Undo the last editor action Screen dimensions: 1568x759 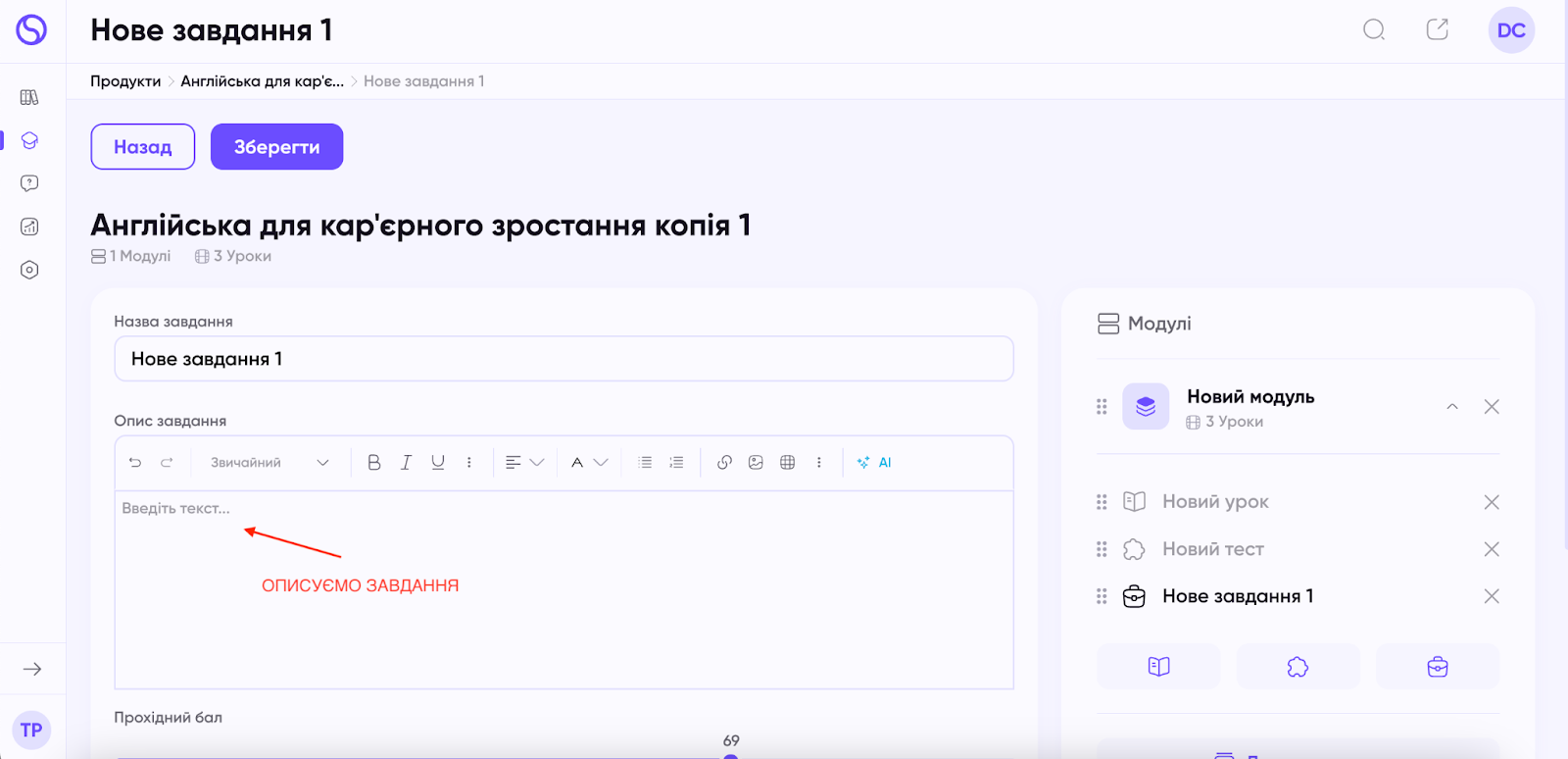135,463
